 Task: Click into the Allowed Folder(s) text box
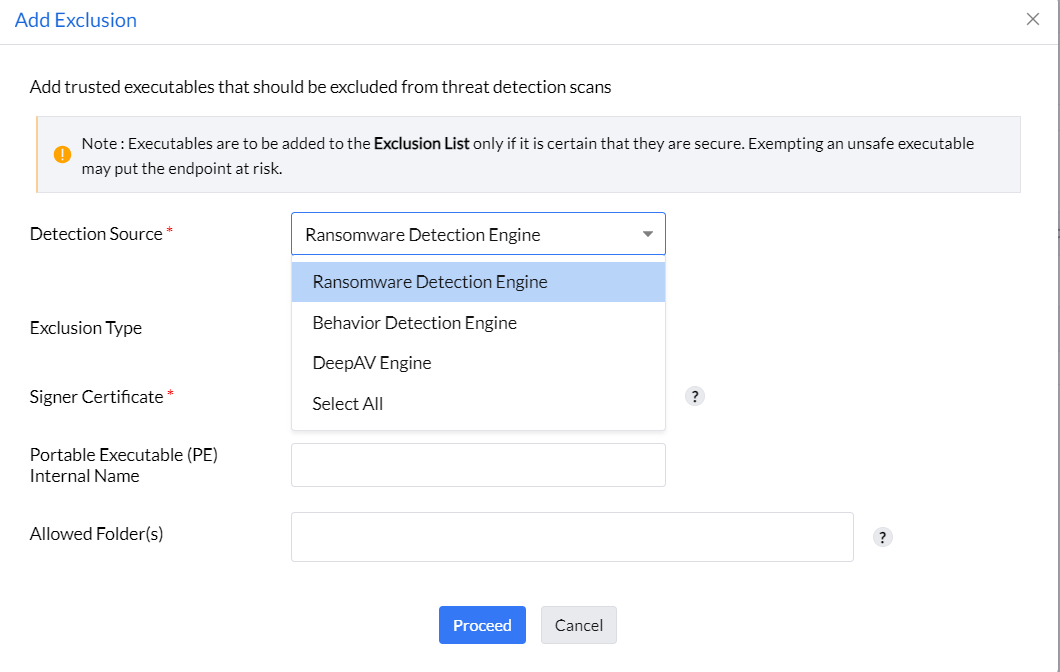(x=572, y=537)
